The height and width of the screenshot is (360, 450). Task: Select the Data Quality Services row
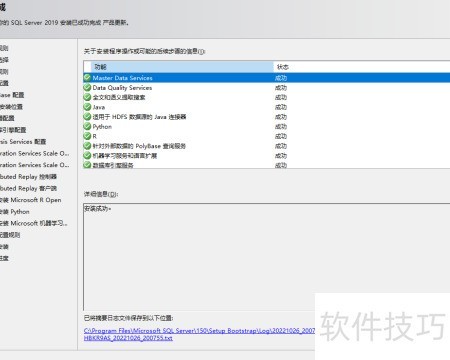[267, 88]
